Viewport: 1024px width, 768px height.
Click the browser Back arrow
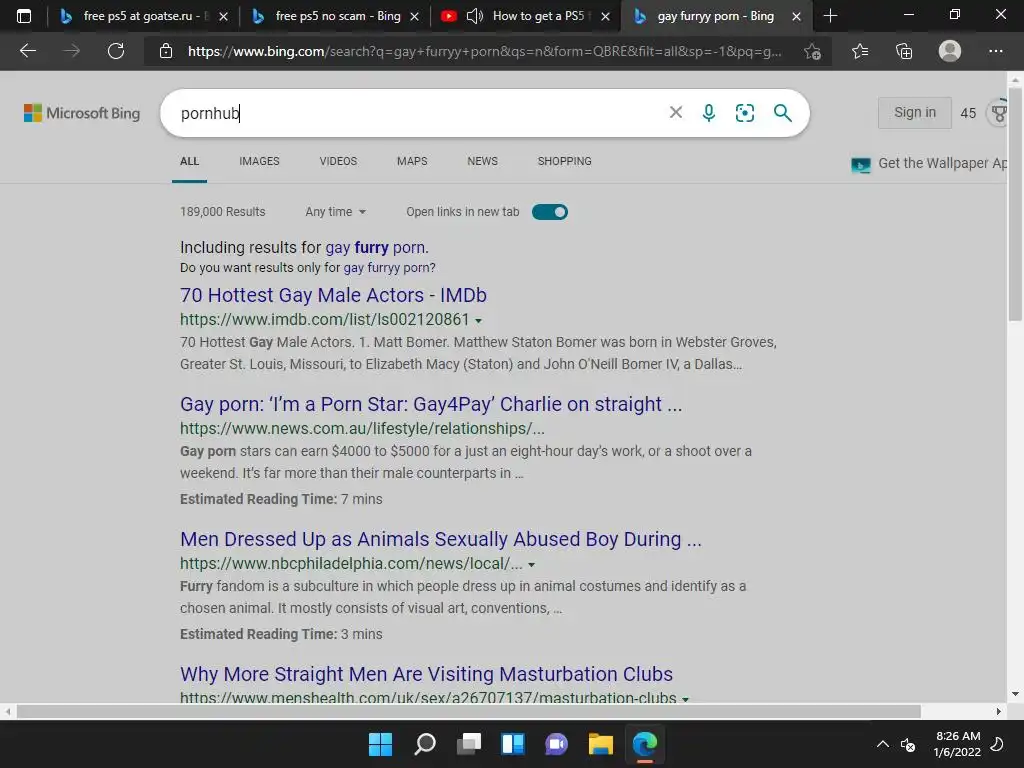[27, 51]
